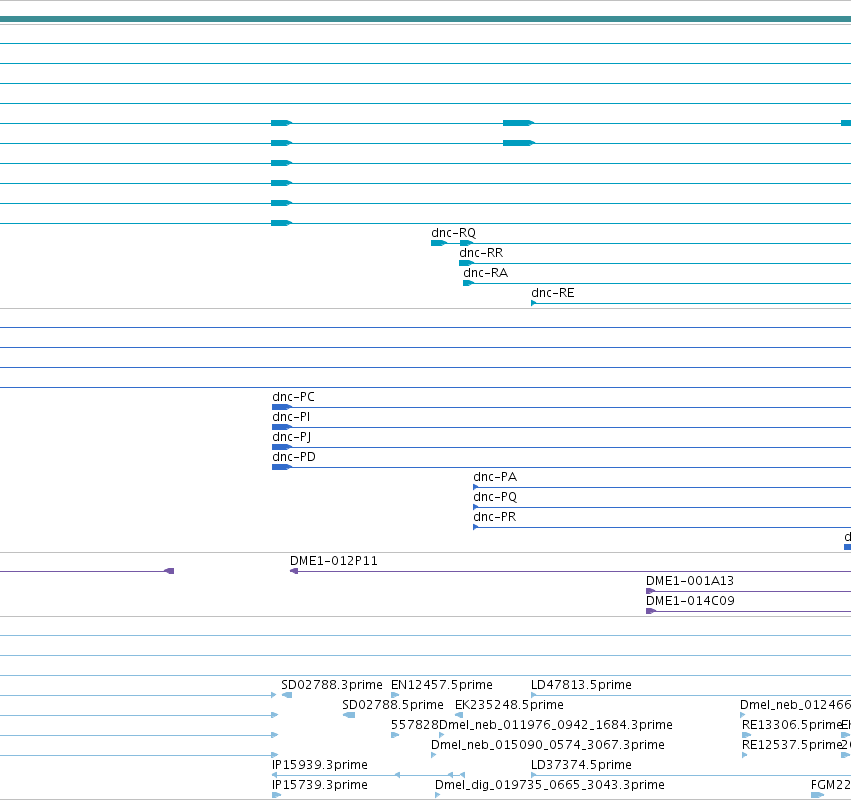Viewport: 851px width, 800px height.
Task: Select the blue CDS block under dnc-PD
Action: click(282, 467)
